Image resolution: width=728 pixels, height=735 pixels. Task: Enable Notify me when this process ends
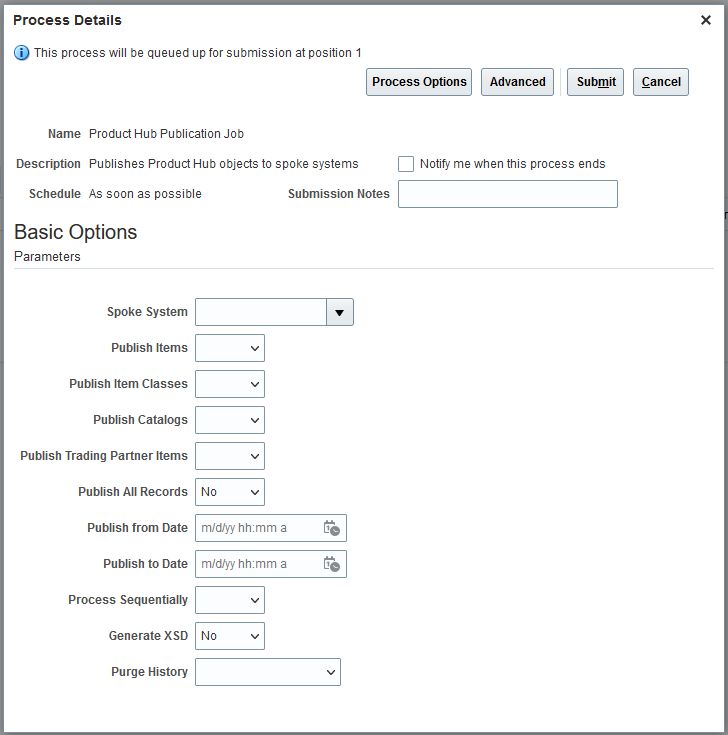pos(405,164)
